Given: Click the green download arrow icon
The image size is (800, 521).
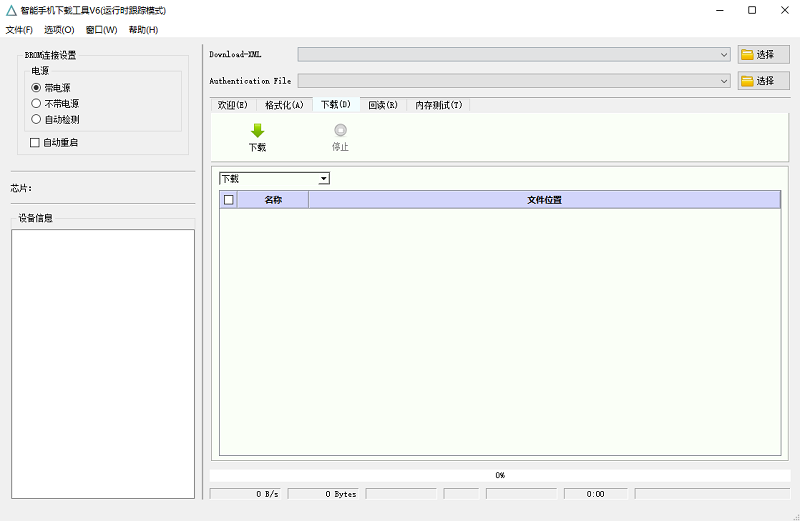Looking at the screenshot, I should (x=258, y=131).
